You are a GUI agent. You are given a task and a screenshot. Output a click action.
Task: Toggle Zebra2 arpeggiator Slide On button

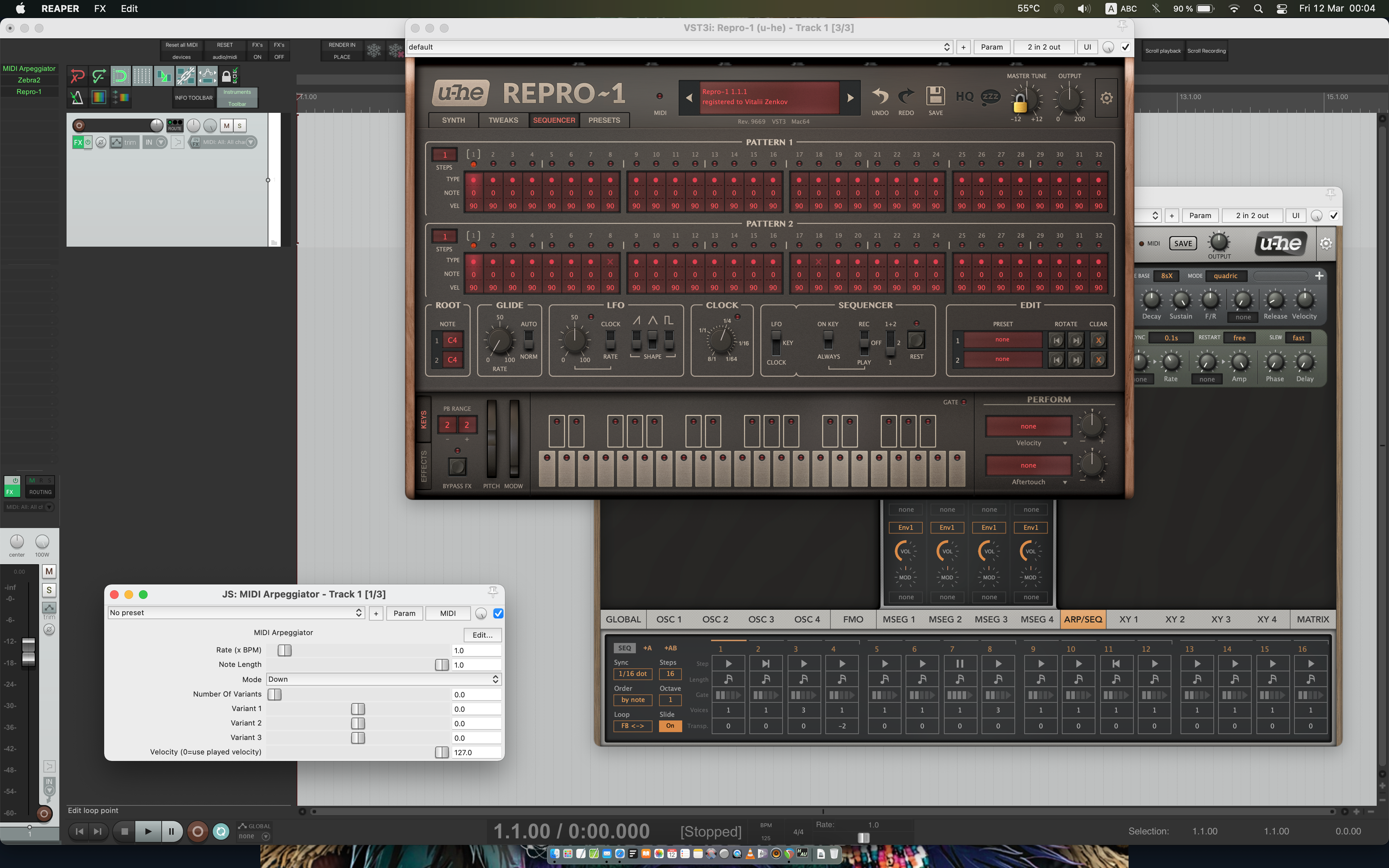click(x=670, y=726)
